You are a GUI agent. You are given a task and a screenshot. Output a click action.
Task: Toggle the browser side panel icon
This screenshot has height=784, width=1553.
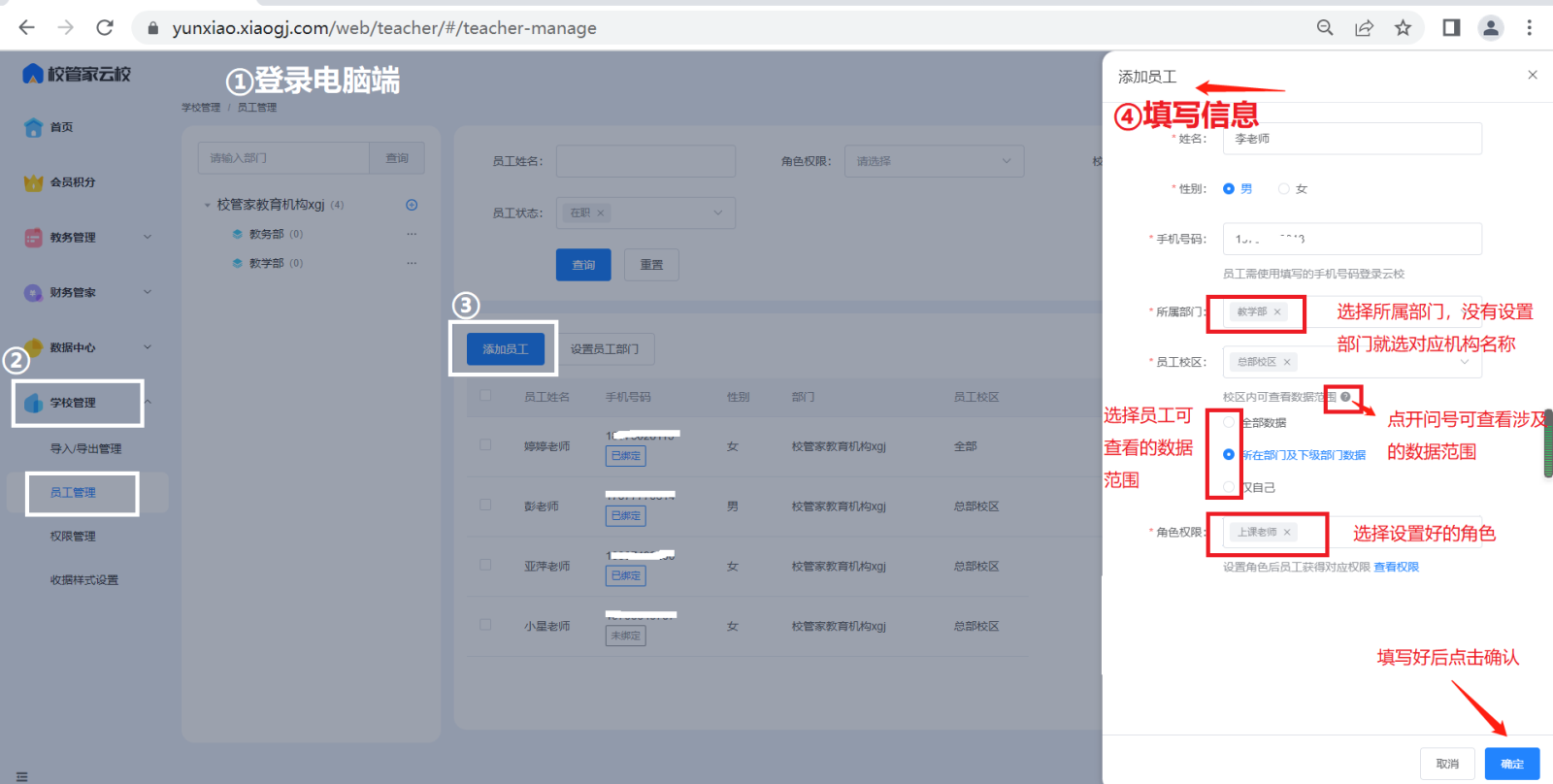coord(1451,28)
